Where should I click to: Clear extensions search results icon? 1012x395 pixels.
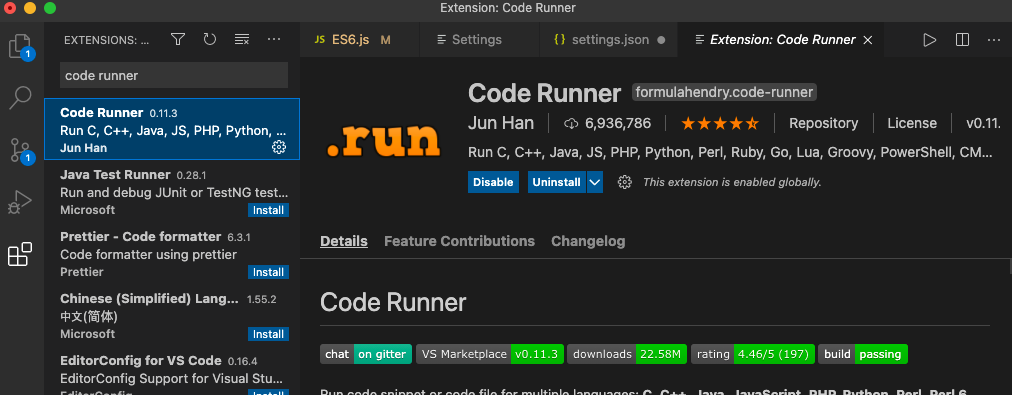[242, 39]
